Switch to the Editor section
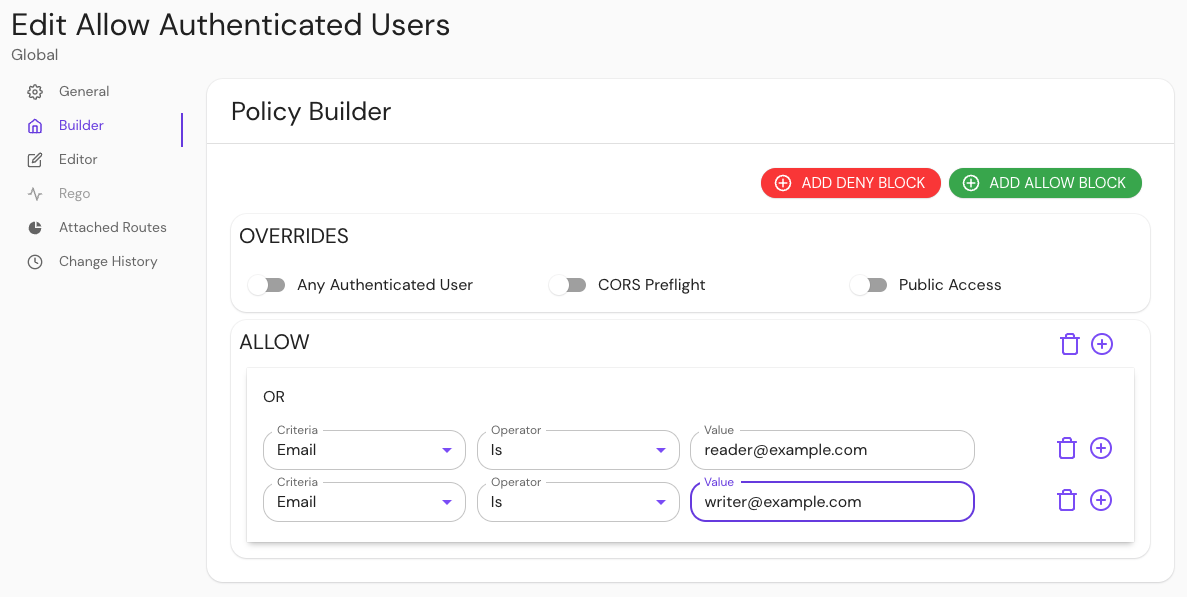 click(78, 160)
